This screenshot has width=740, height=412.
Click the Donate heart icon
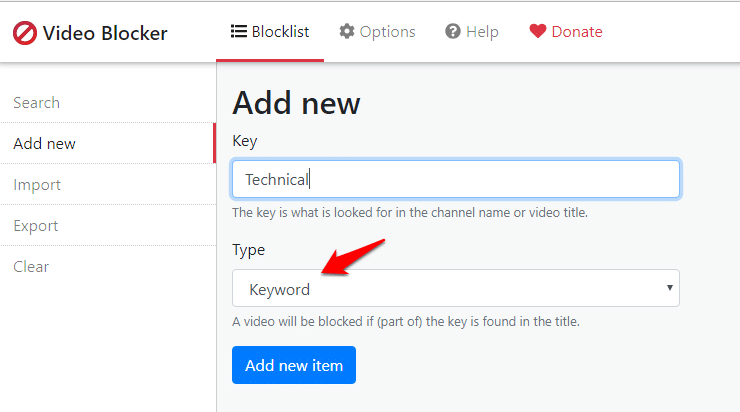point(538,32)
